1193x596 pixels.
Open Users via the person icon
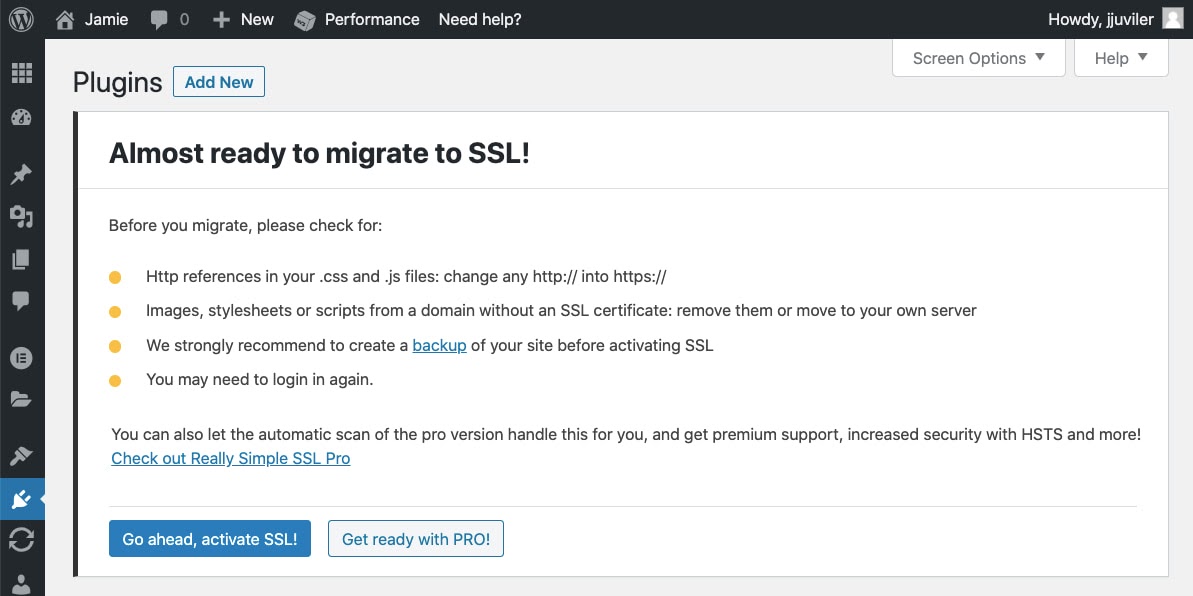click(21, 584)
